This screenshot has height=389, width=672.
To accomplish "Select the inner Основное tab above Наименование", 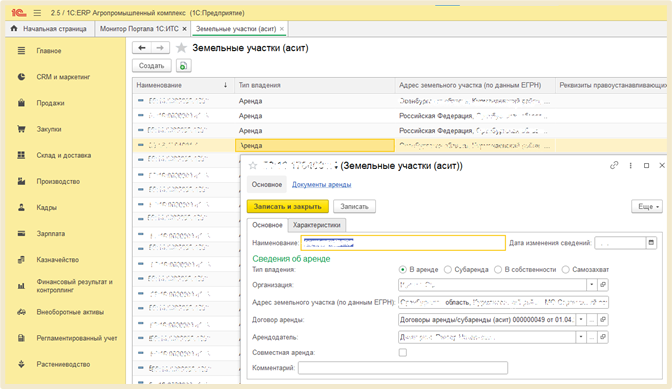I will click(x=267, y=225).
